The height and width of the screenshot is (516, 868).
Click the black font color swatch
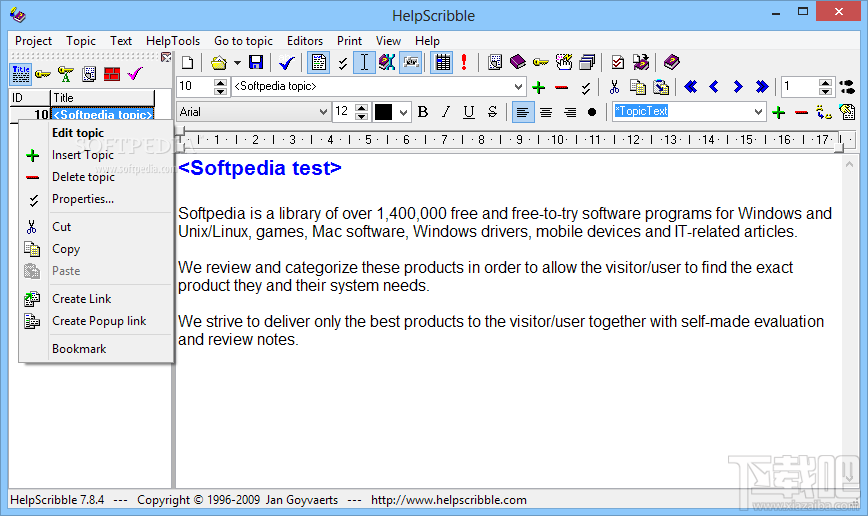(x=384, y=112)
